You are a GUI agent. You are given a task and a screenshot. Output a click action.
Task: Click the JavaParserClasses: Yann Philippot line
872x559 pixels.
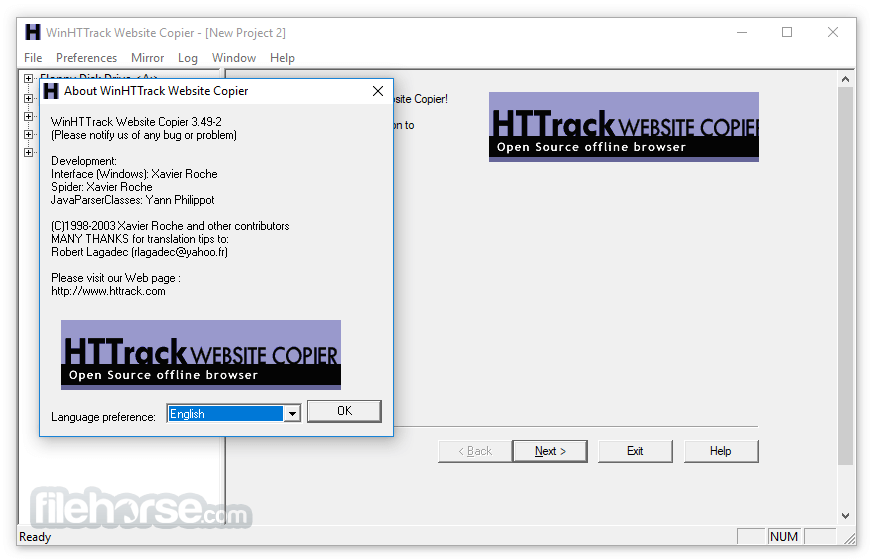(132, 200)
